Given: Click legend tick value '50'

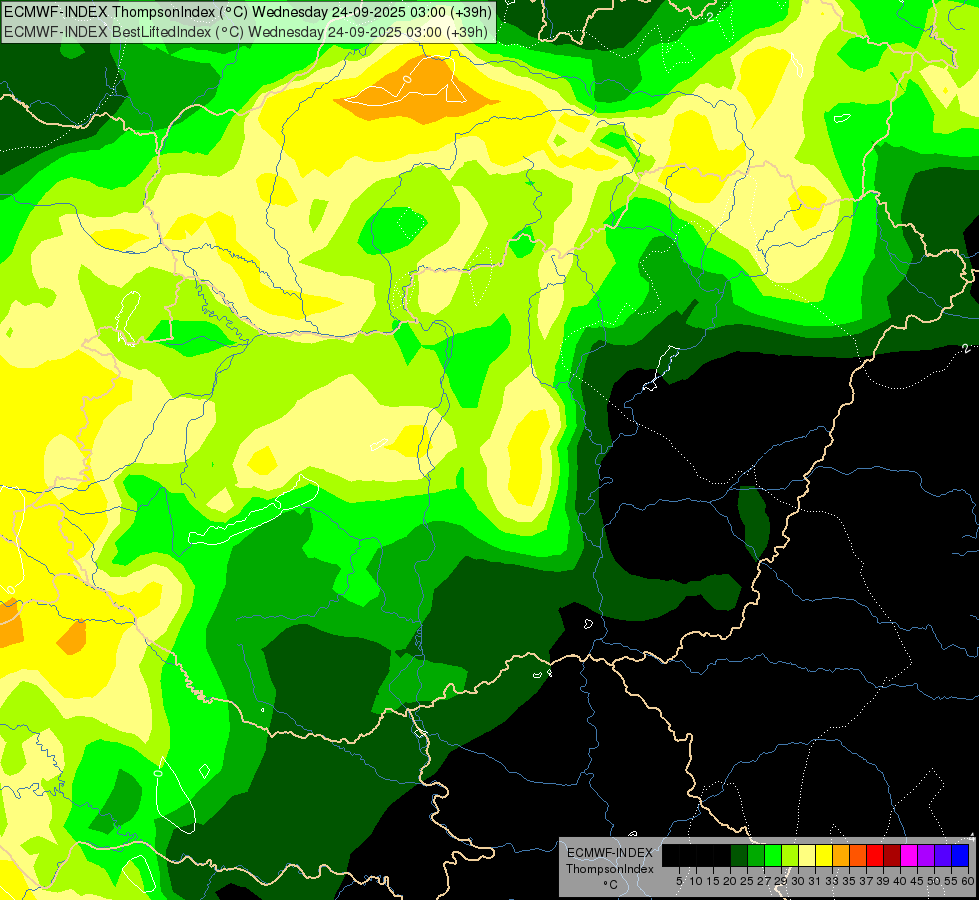Looking at the screenshot, I should coord(933,881).
